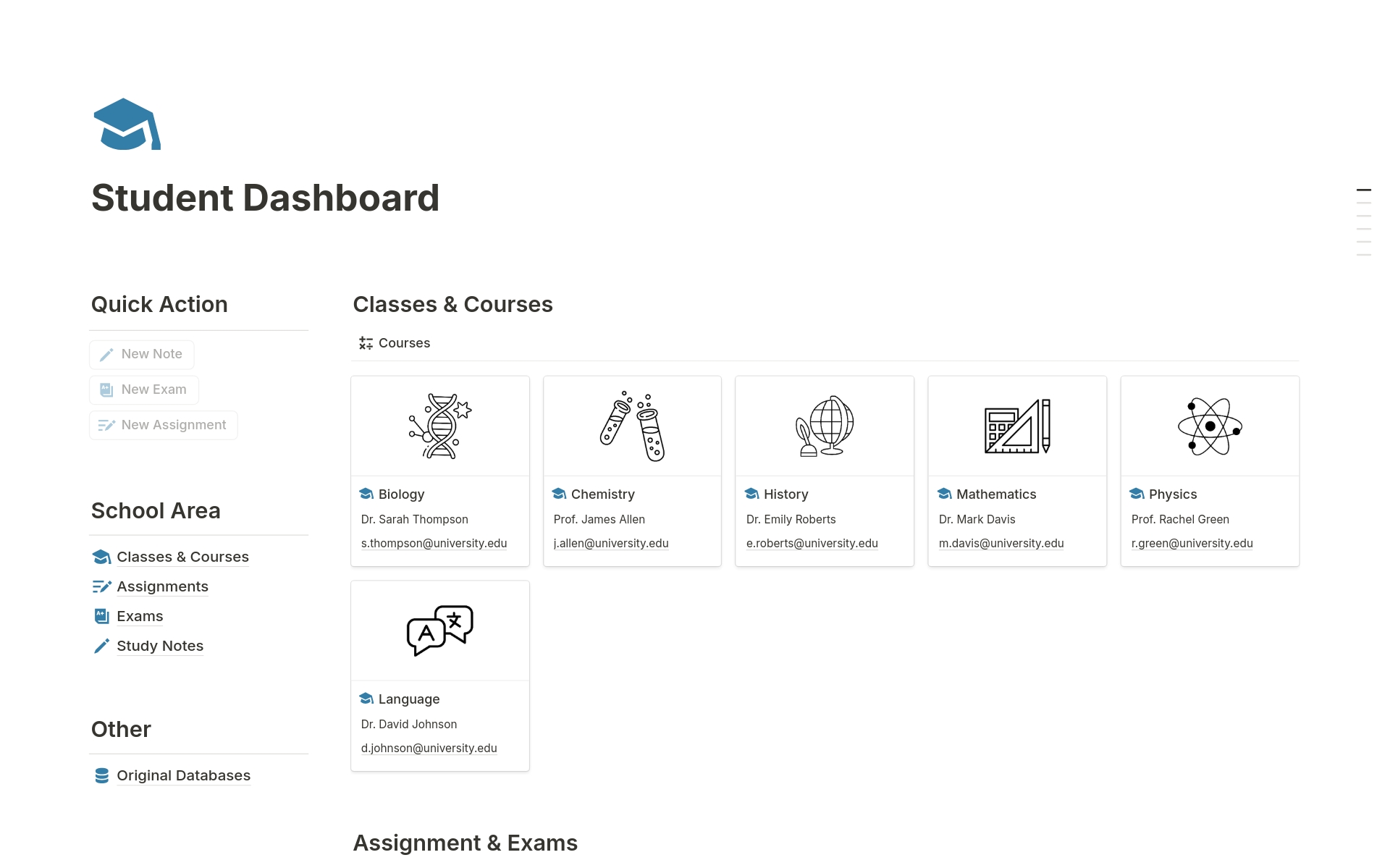Click the pencil icon beside Study Notes
This screenshot has width=1390, height=868.
click(101, 645)
